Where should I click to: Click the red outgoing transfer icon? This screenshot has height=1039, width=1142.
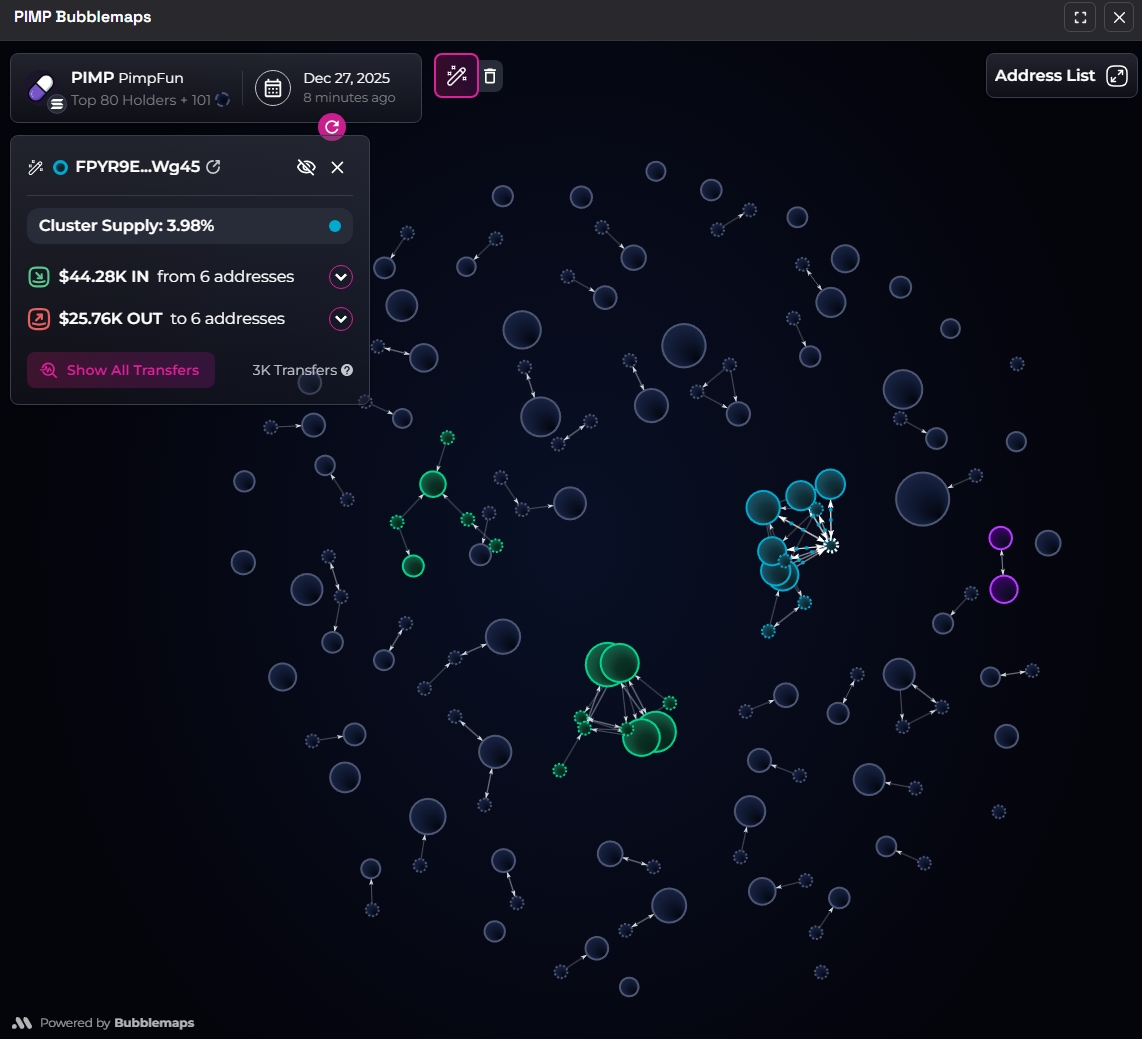[39, 319]
